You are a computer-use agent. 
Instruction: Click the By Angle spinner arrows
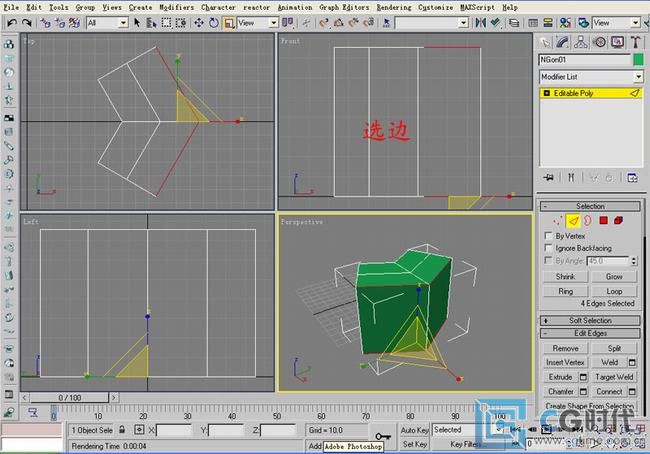[x=633, y=261]
